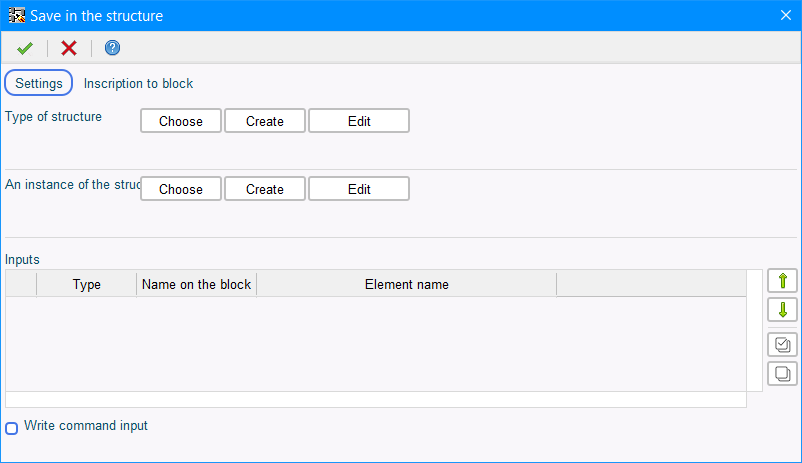The image size is (802, 463).
Task: Click the Element name column header
Action: point(407,284)
